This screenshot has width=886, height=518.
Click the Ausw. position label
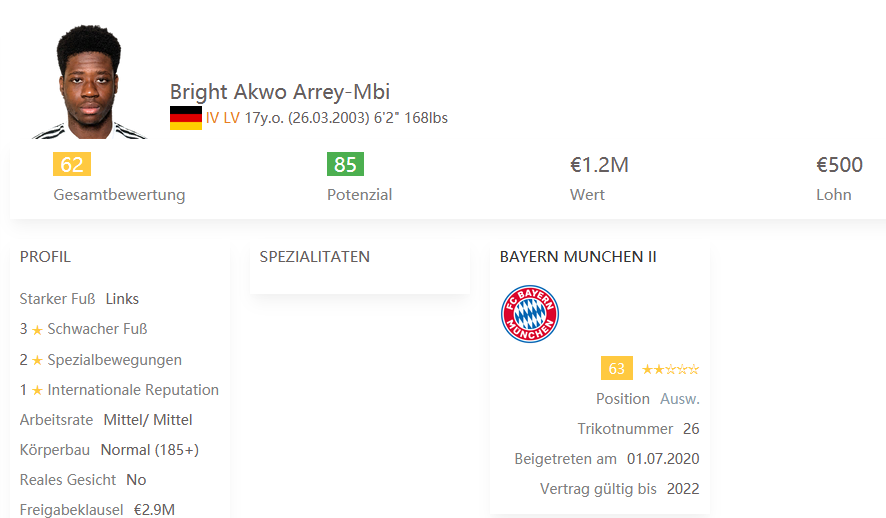point(680,399)
